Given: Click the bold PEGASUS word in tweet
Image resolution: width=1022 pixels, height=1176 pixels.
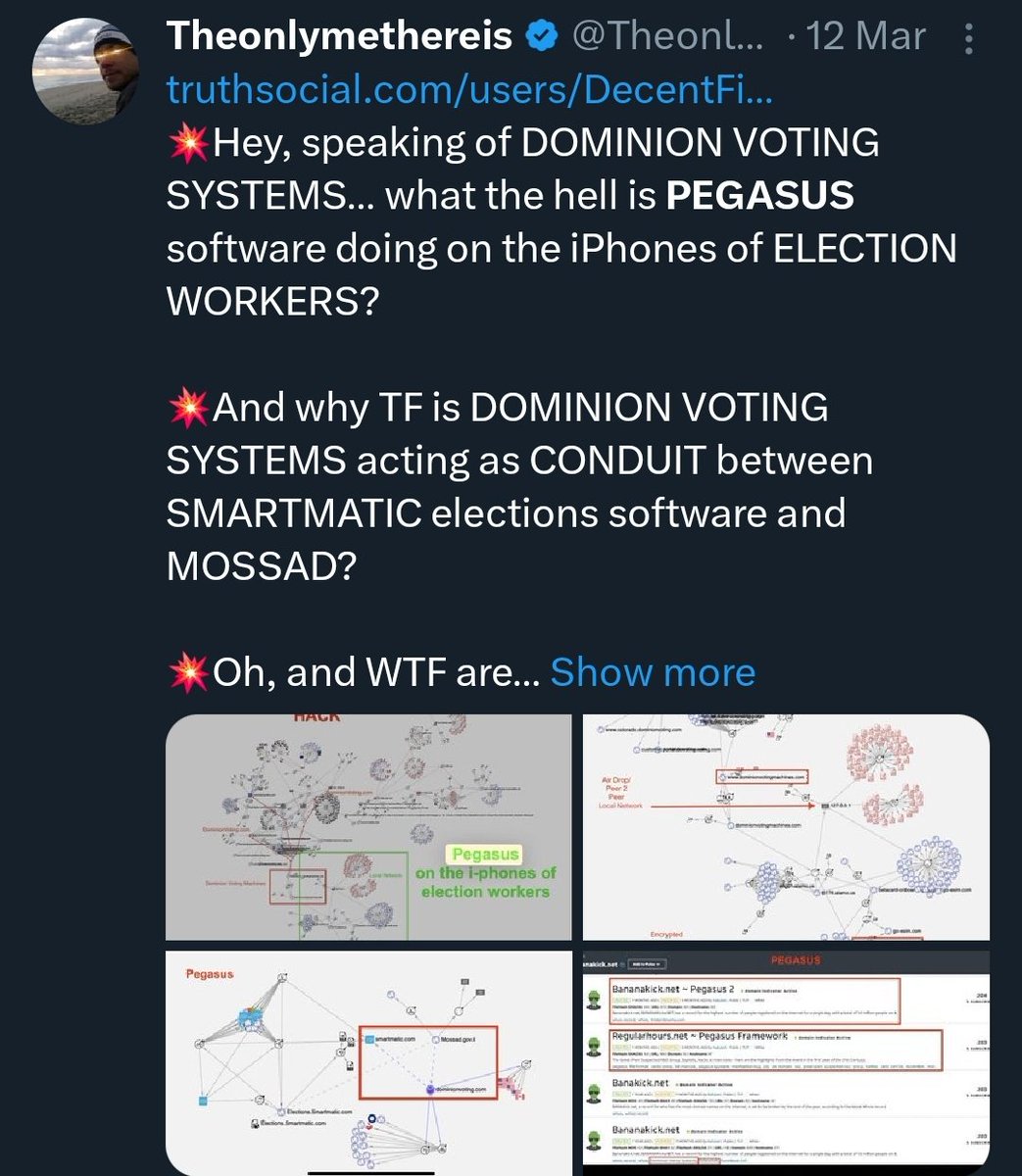Looking at the screenshot, I should pyautogui.click(x=759, y=196).
